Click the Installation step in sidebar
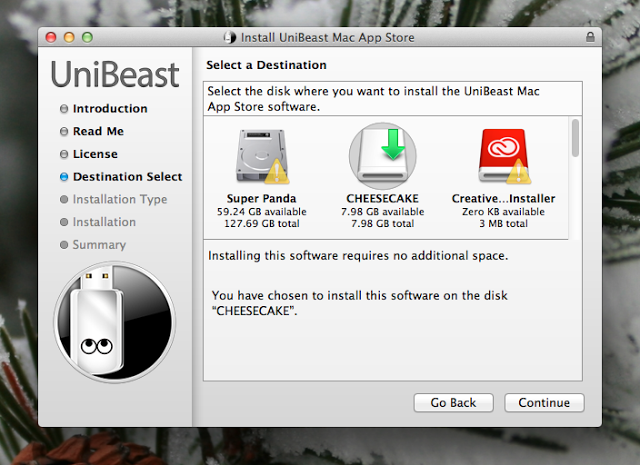Screen dimensions: 640x465 [x=104, y=222]
